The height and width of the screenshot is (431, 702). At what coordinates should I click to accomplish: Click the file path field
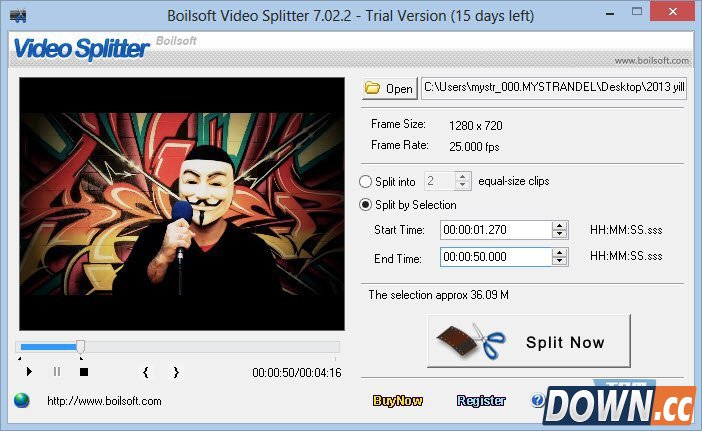(553, 87)
